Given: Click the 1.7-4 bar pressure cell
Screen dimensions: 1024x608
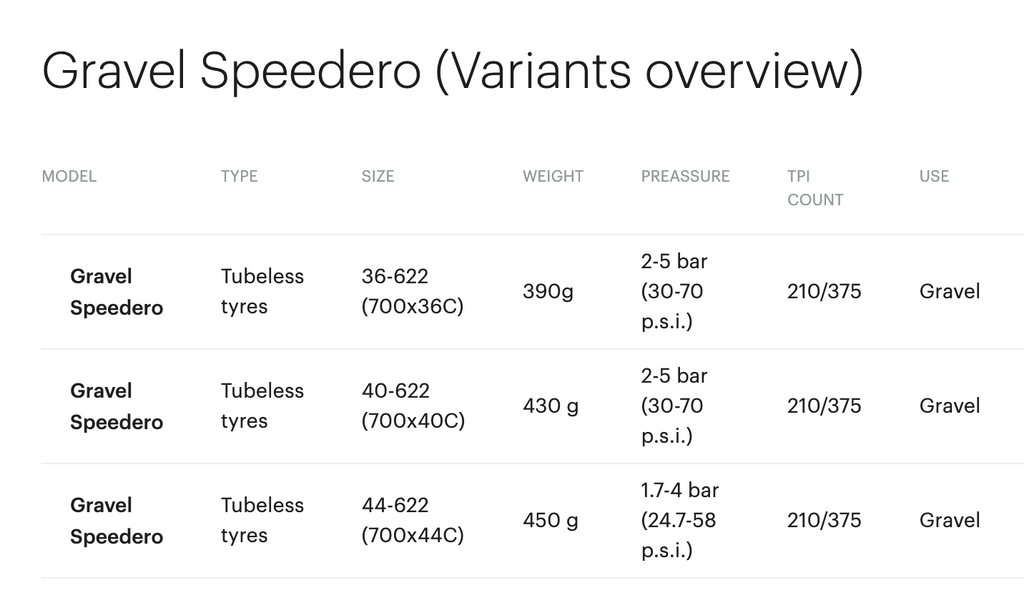Looking at the screenshot, I should coord(680,520).
